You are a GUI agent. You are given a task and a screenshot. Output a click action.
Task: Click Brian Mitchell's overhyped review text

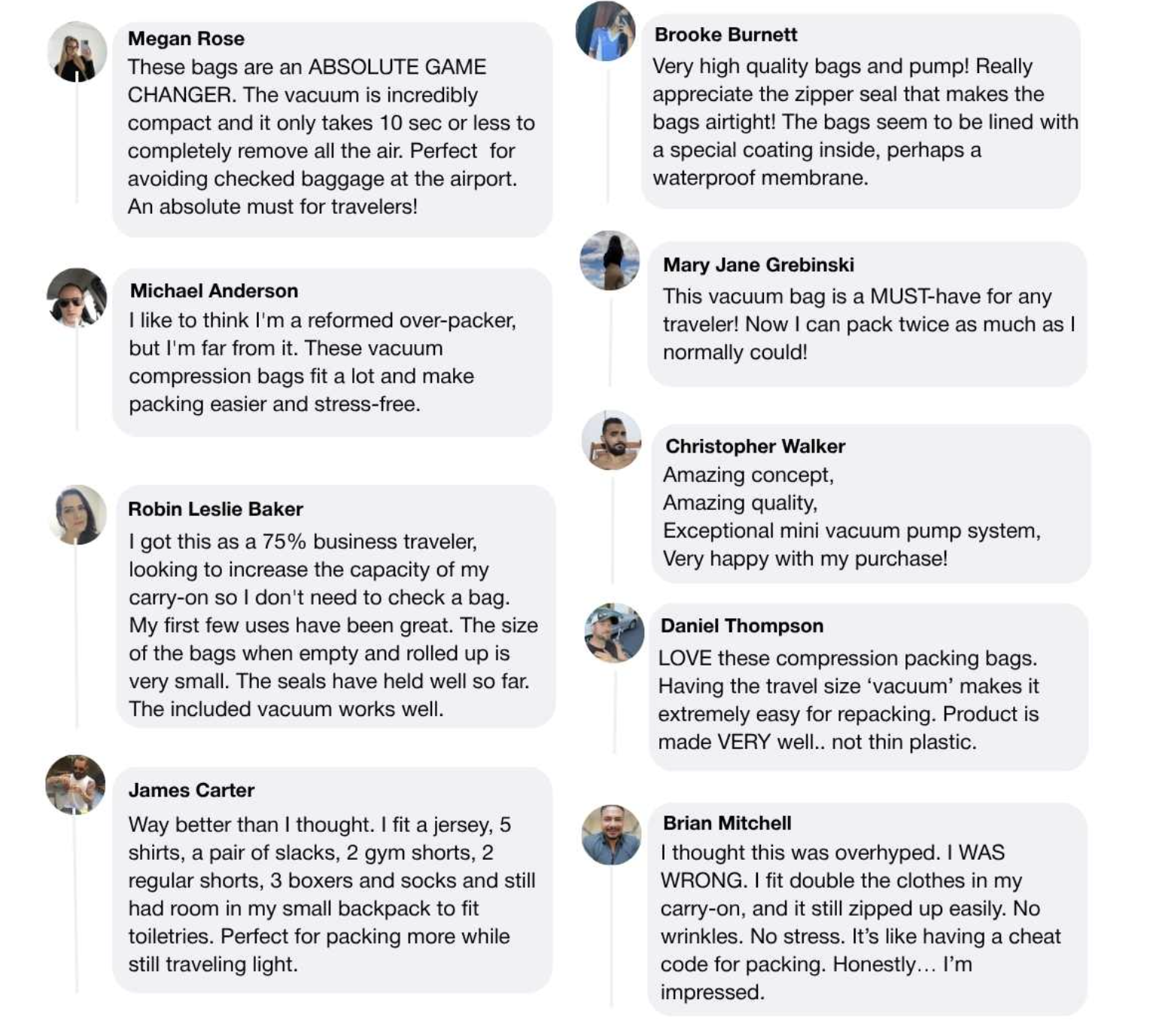pyautogui.click(x=860, y=922)
